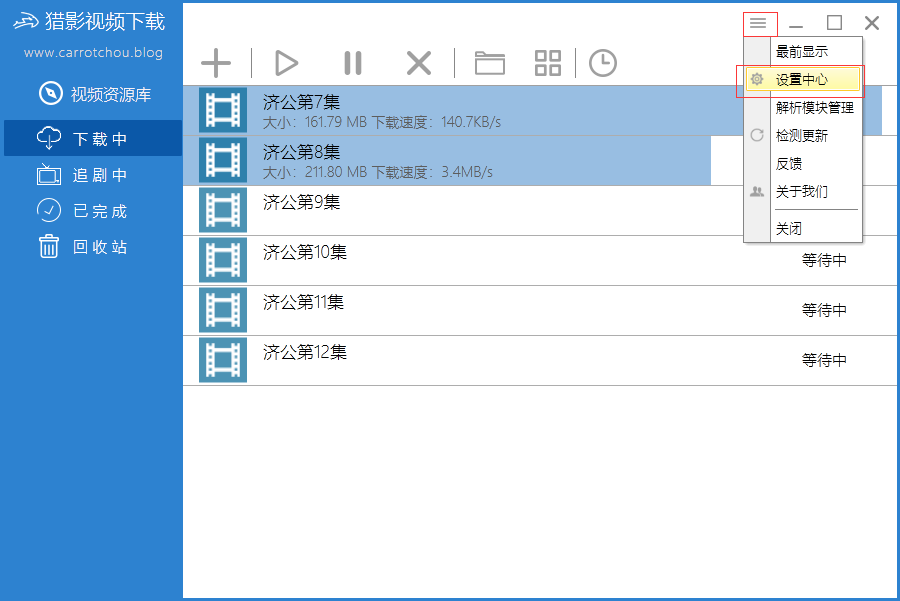Open 关于我们 menu entry
This screenshot has height=601, width=900.
point(803,192)
